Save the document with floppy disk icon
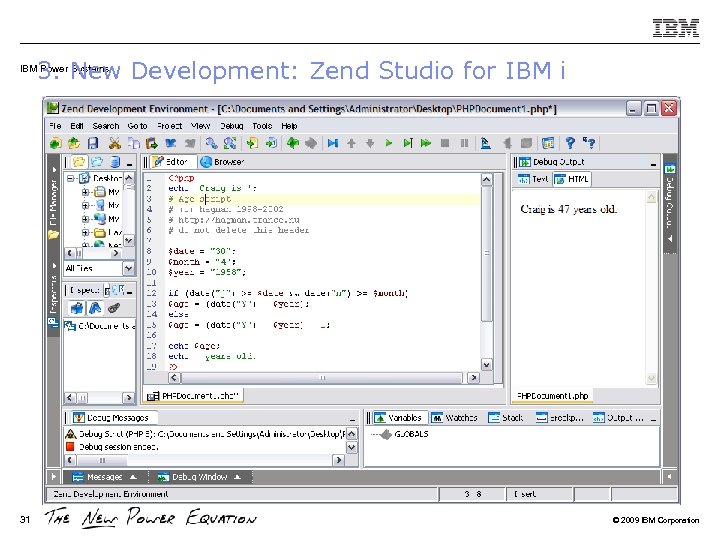This screenshot has height=540, width=720. tap(93, 143)
